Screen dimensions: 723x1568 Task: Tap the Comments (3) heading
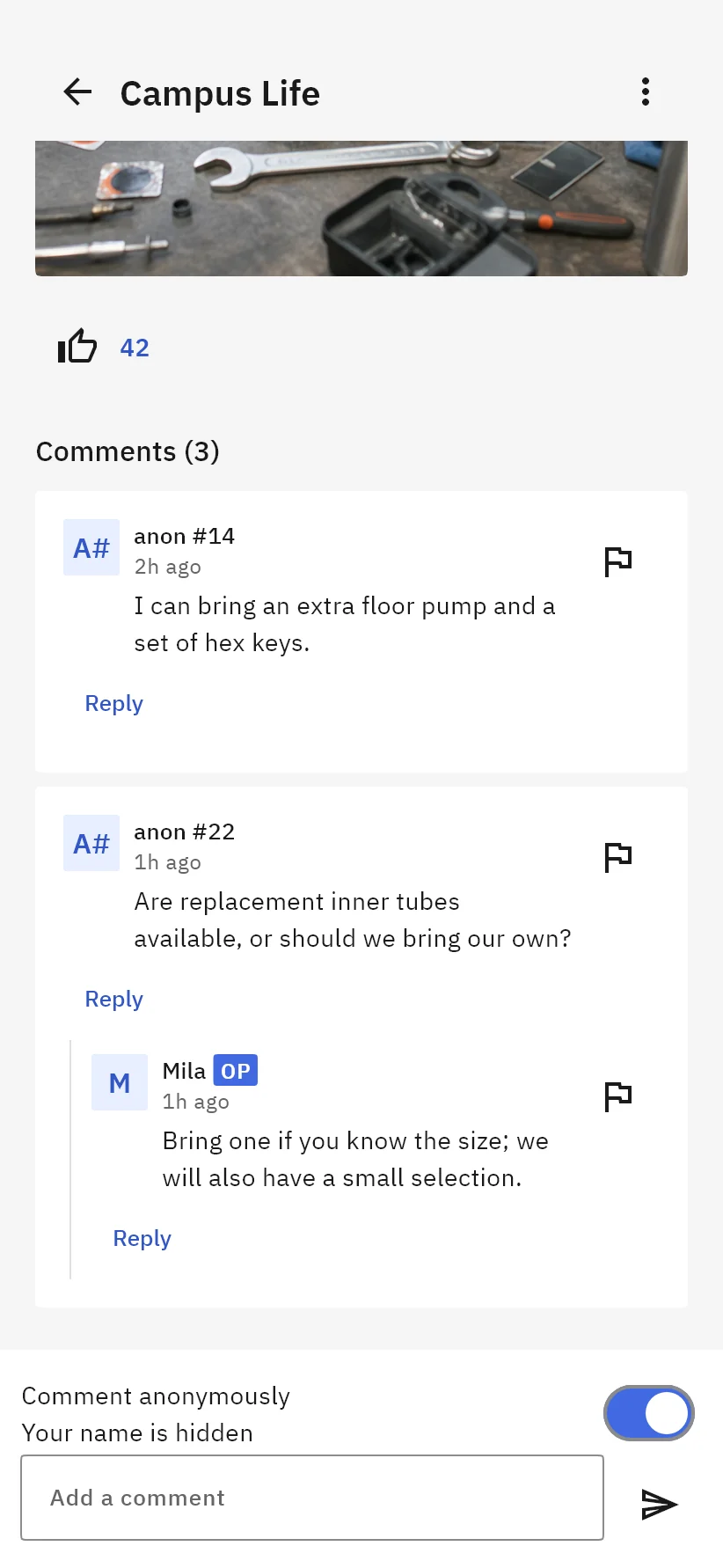tap(128, 451)
